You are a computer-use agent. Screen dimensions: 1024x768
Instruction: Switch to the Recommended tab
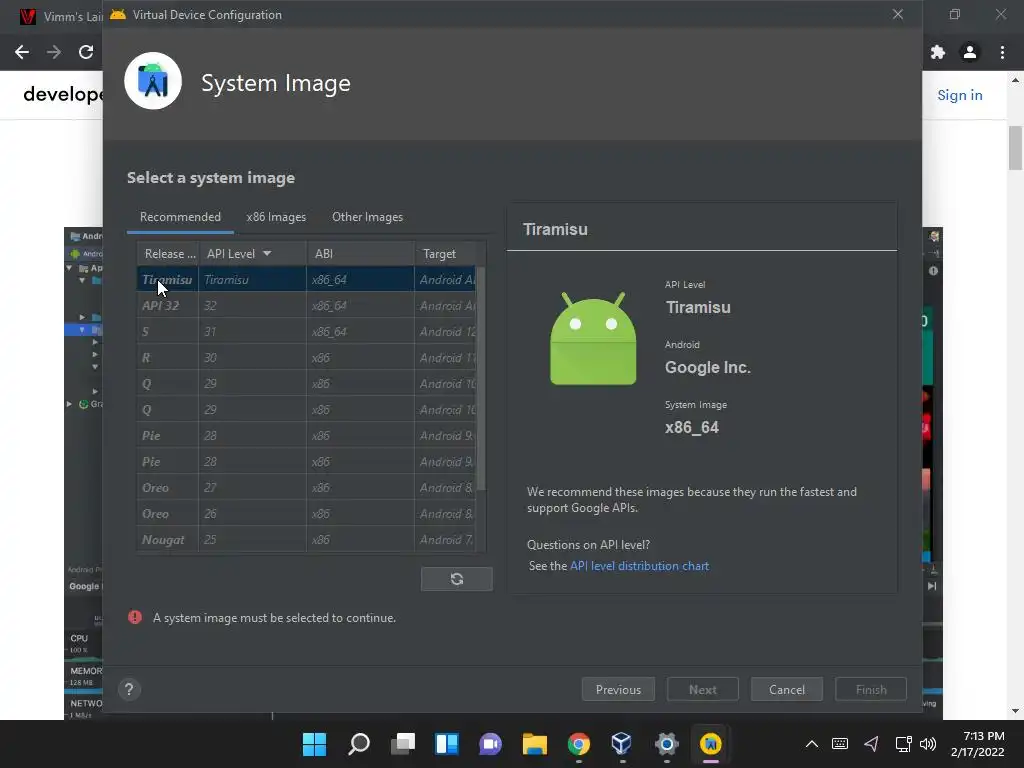180,217
